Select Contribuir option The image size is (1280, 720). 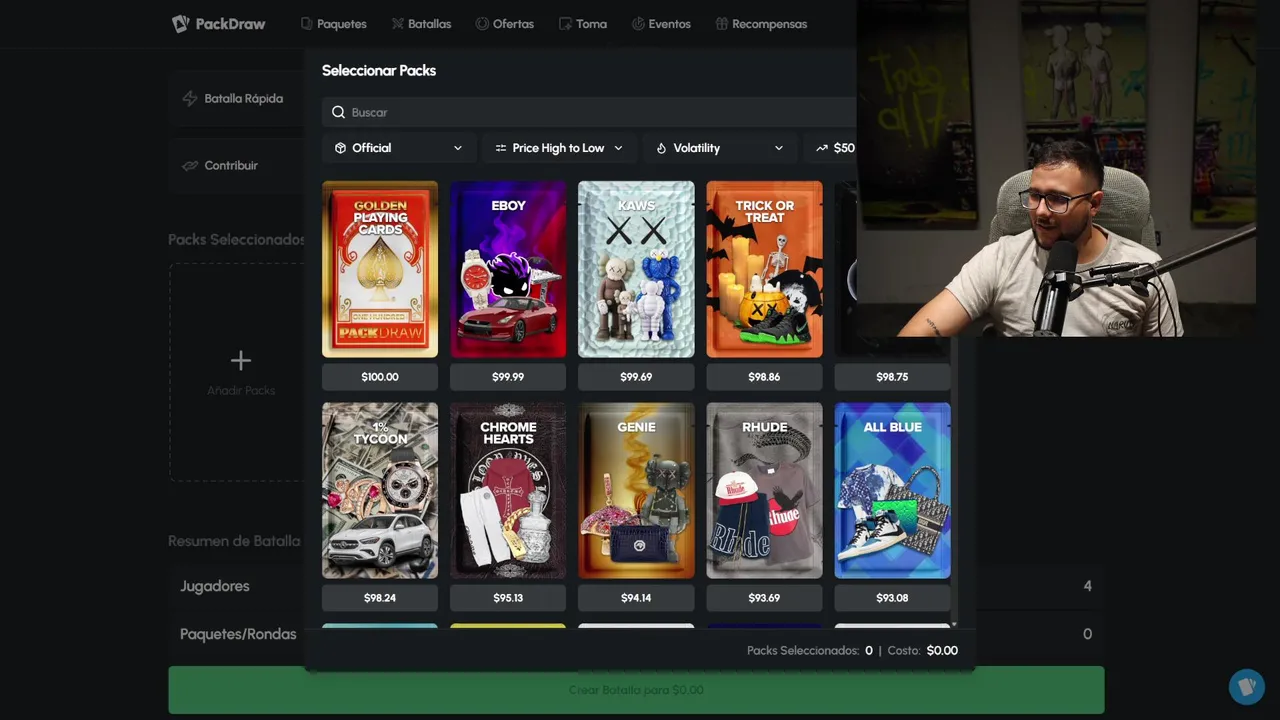[237, 165]
